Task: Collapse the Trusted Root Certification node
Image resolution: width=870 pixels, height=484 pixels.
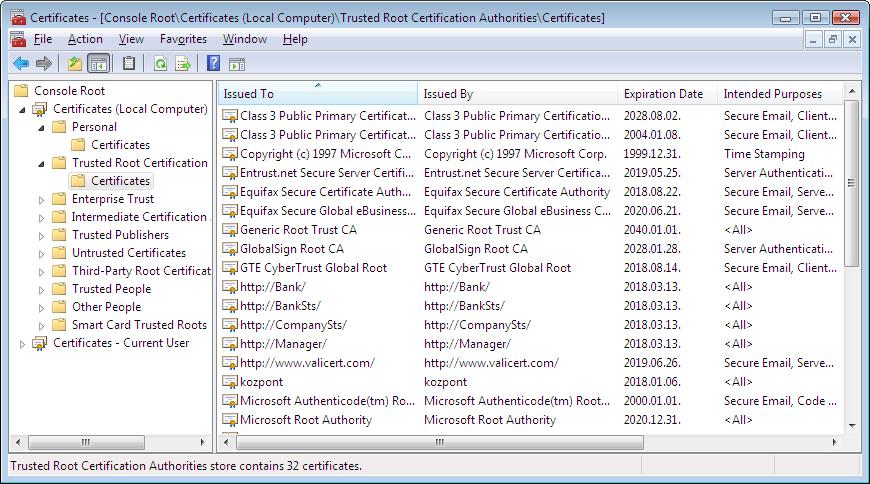Action: tap(41, 164)
